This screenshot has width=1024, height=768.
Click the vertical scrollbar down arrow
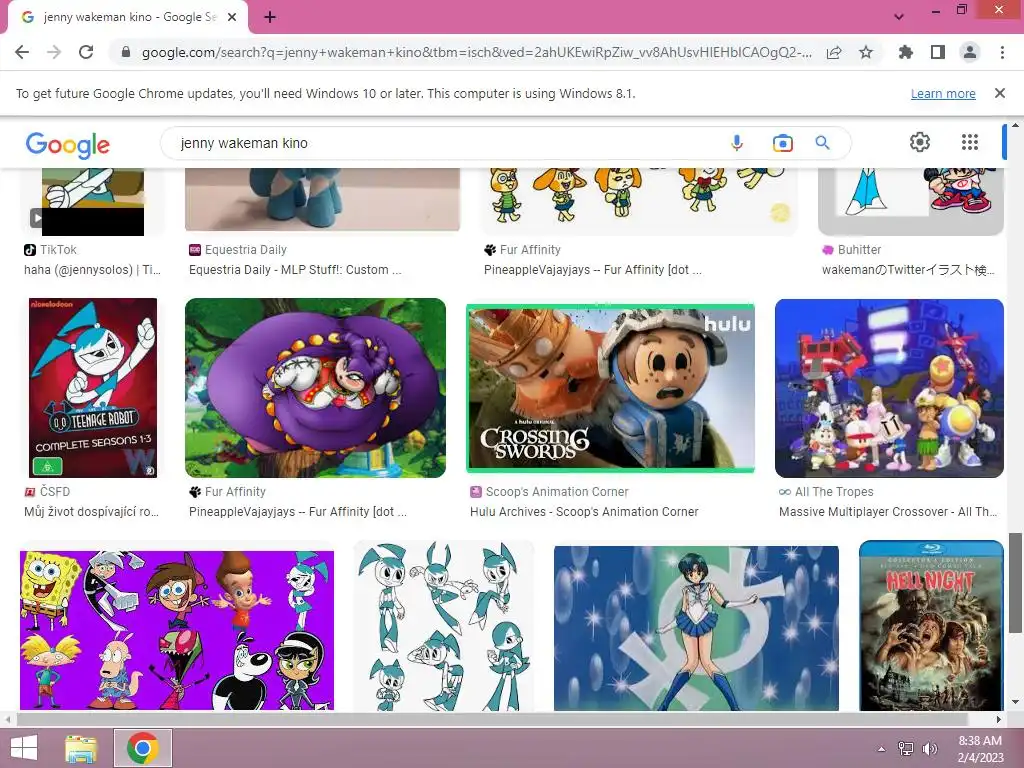[1015, 703]
